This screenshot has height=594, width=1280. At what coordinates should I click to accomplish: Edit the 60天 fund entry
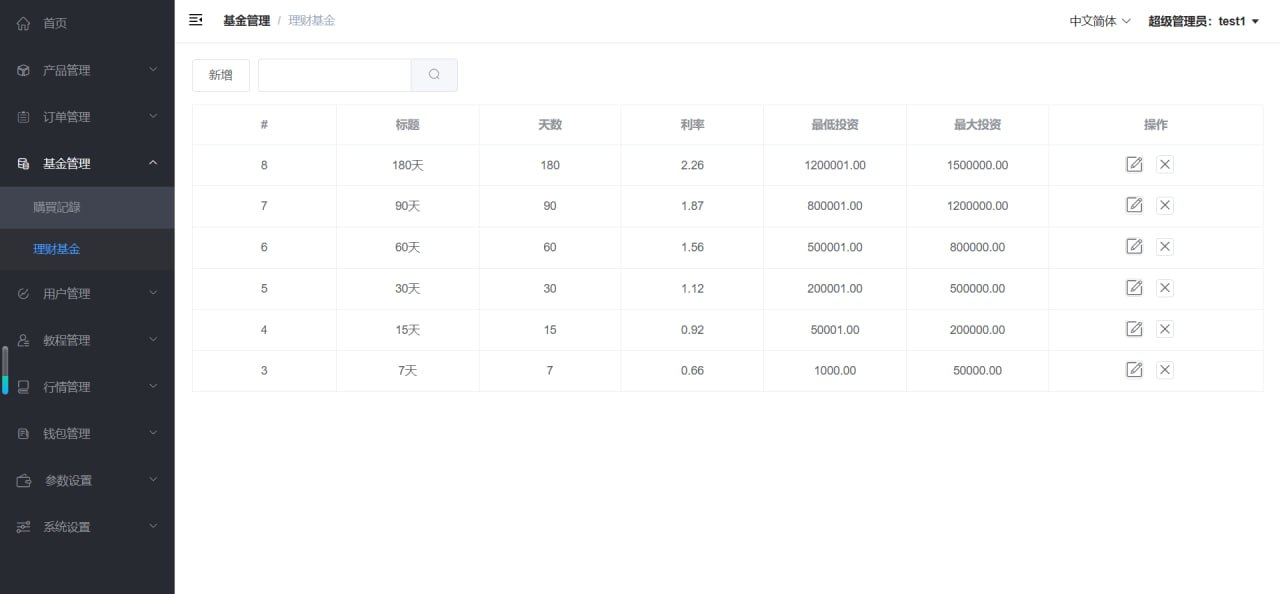coord(1134,247)
